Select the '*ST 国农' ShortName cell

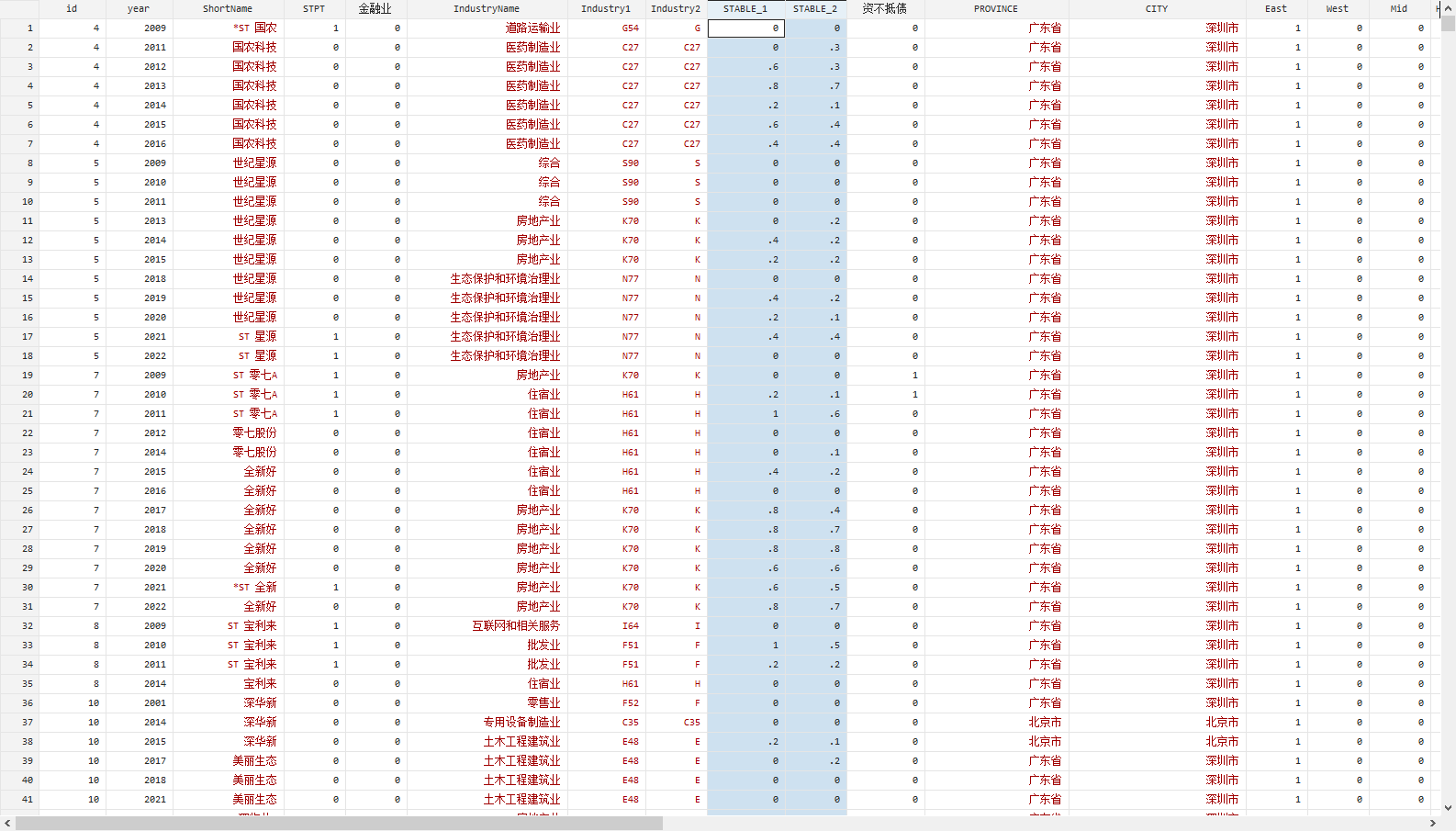pos(228,28)
